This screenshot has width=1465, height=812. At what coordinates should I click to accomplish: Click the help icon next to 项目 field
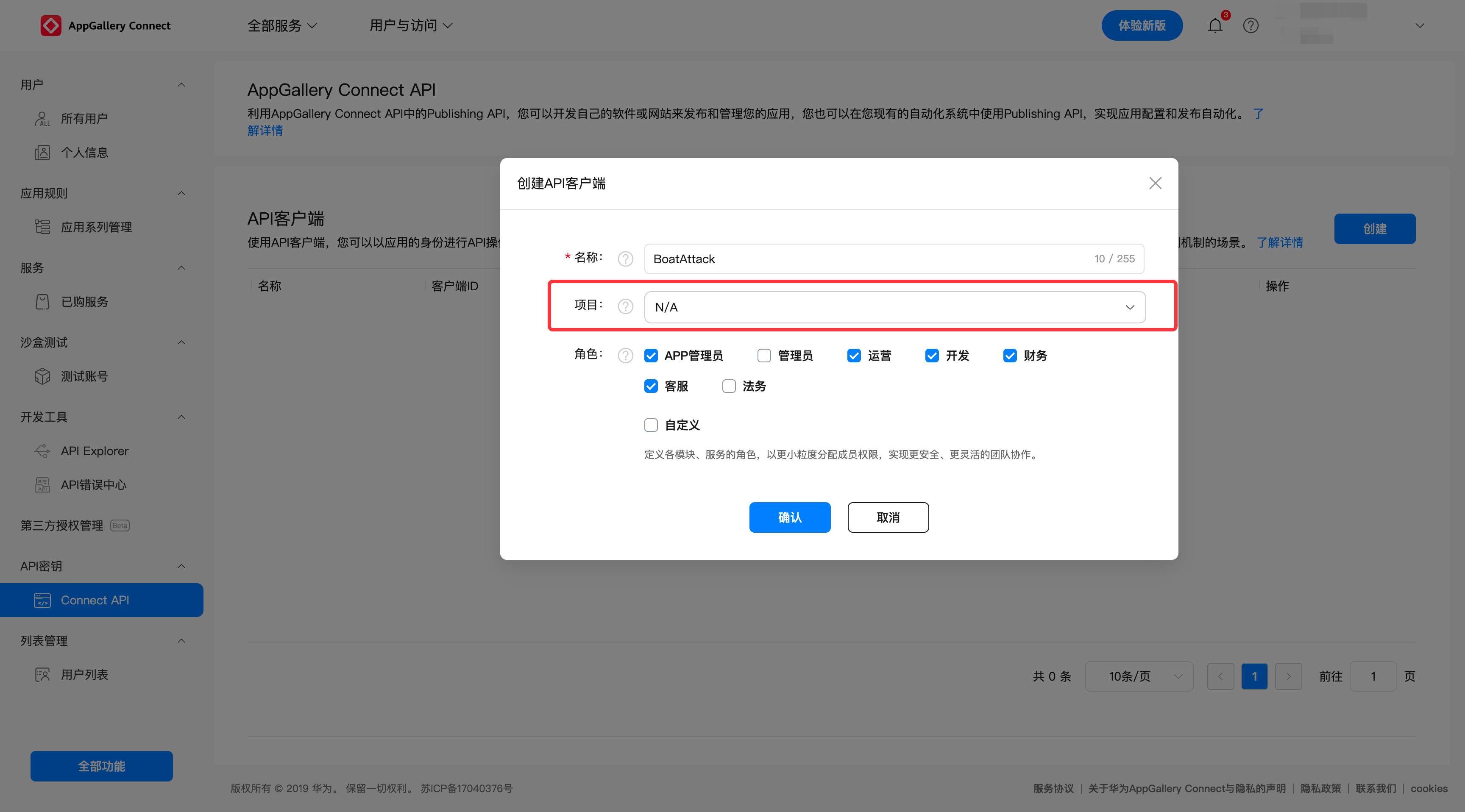coord(626,306)
